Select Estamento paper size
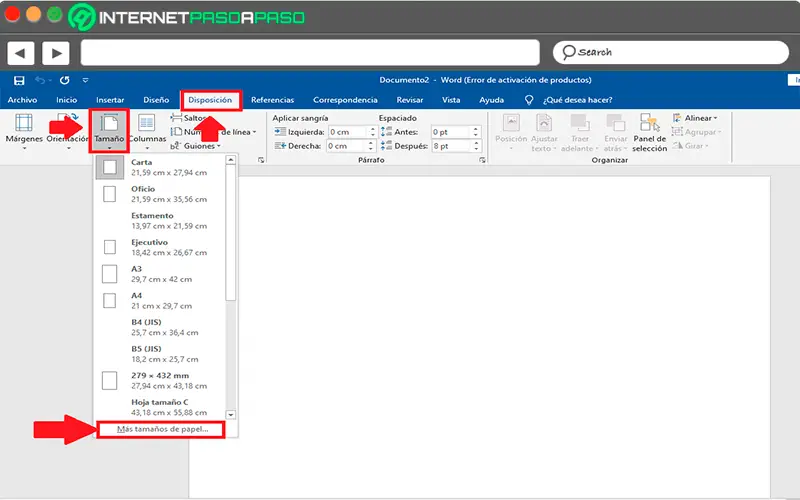 160,220
